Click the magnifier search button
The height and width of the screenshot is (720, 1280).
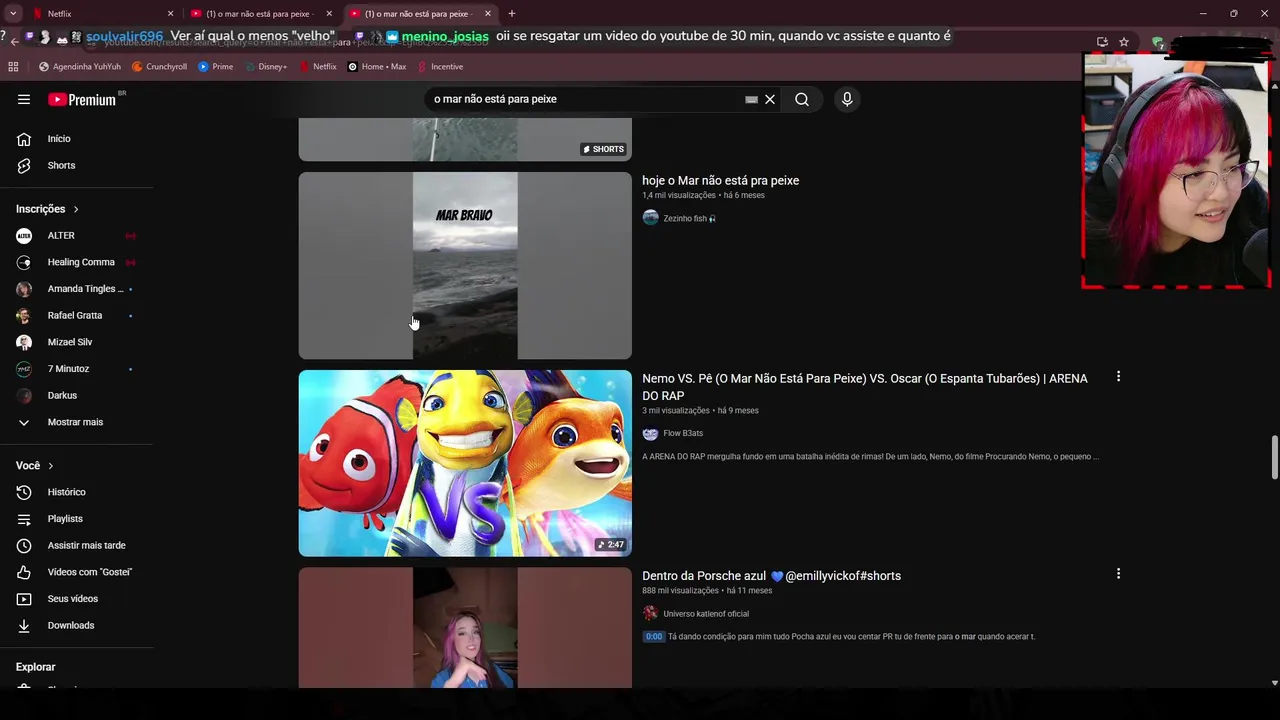point(802,99)
